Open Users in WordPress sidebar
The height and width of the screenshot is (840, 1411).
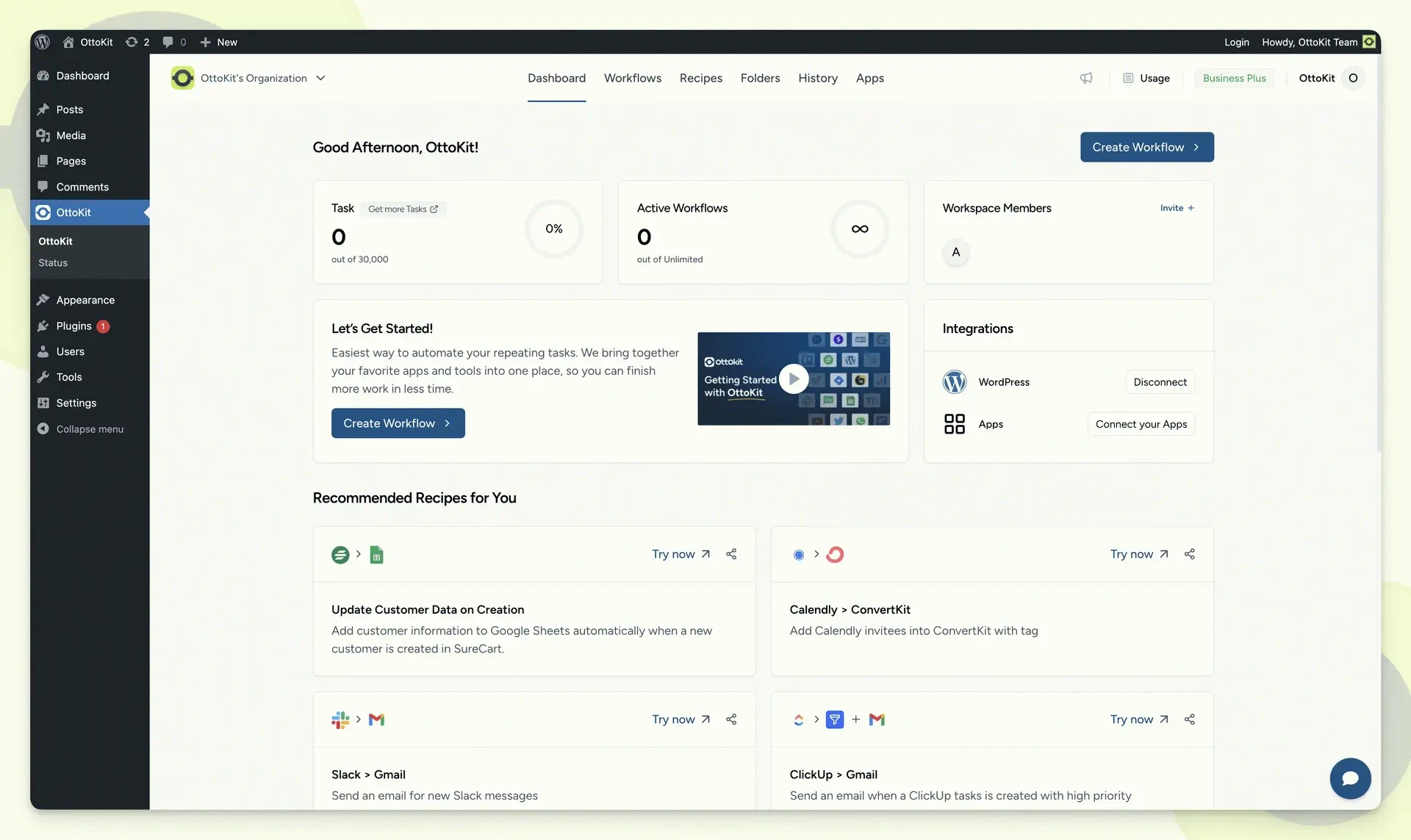90,351
